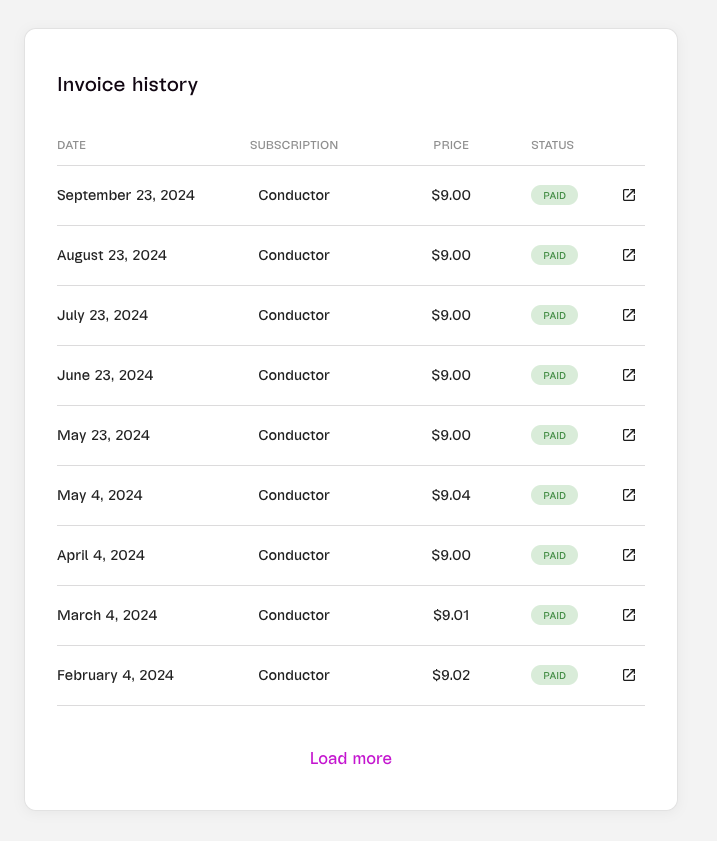Open the September 23, 2024 invoice link icon
This screenshot has width=717, height=841.
[x=629, y=195]
